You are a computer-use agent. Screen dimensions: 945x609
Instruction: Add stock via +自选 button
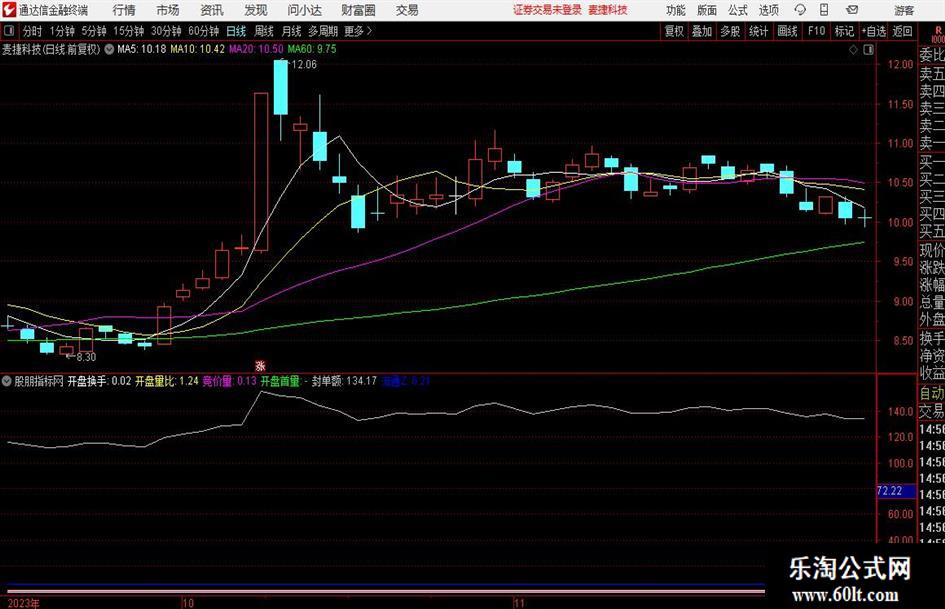[x=873, y=31]
